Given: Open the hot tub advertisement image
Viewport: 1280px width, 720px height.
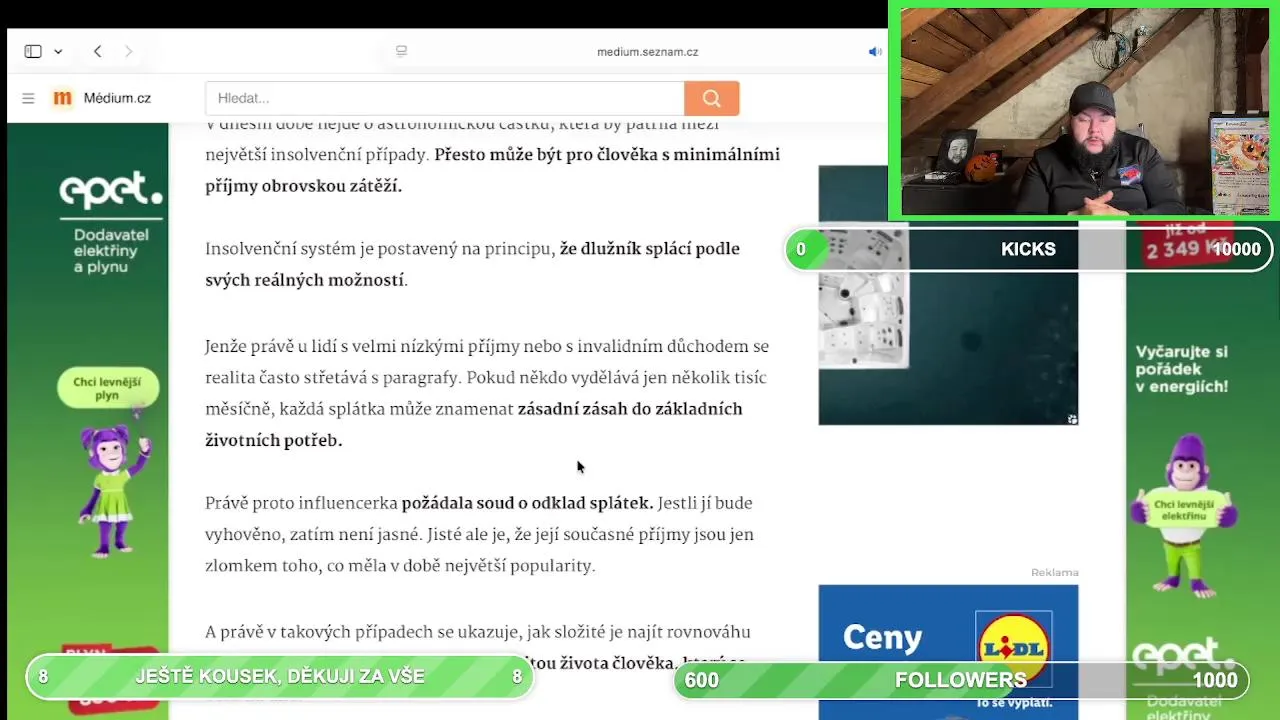Looking at the screenshot, I should pos(948,295).
